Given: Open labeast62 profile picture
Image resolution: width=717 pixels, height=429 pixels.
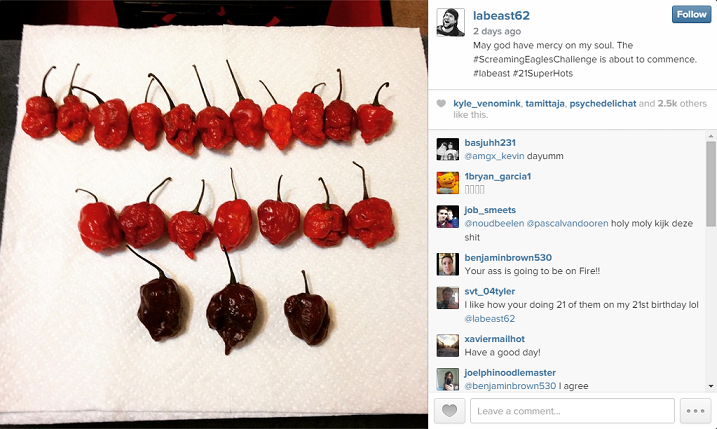Looking at the screenshot, I should [450, 22].
